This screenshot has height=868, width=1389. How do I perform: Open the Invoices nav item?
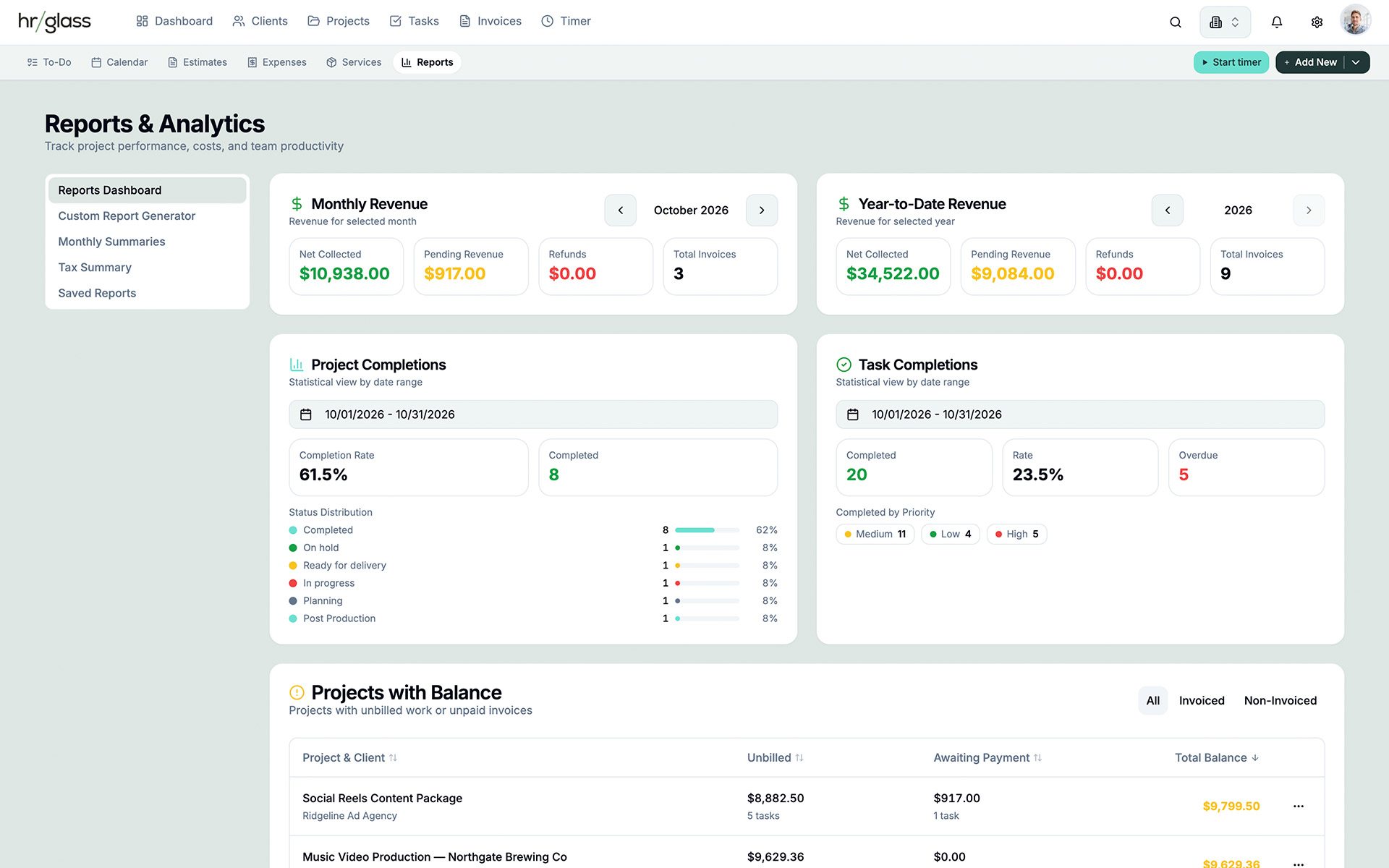tap(490, 21)
